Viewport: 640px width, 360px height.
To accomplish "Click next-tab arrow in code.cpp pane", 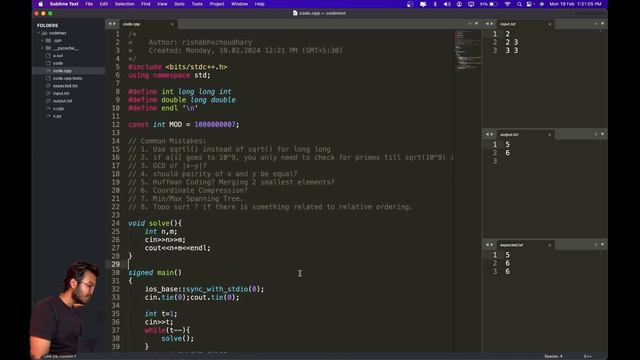I will tap(114, 24).
